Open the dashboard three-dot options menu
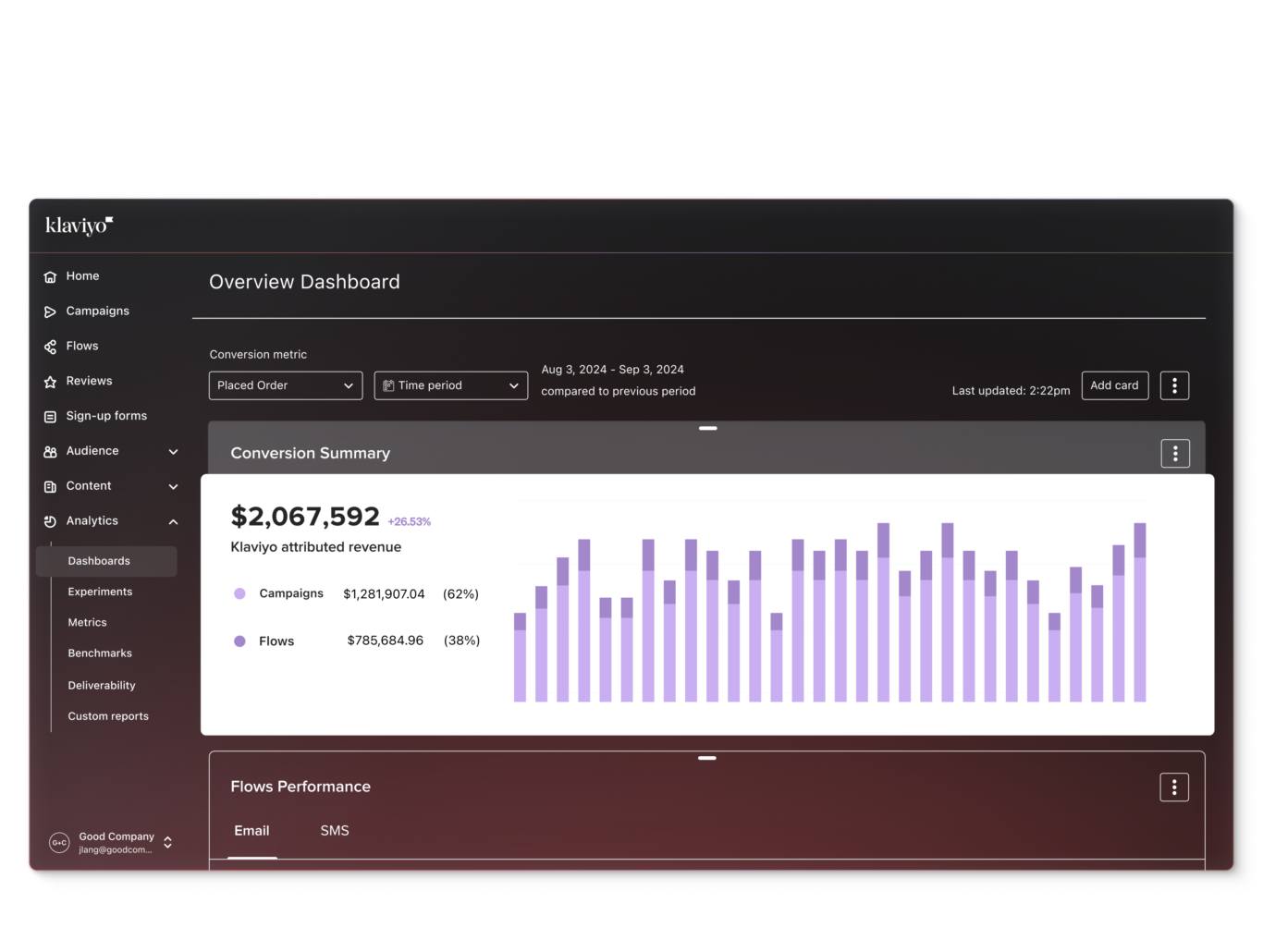 [1174, 385]
